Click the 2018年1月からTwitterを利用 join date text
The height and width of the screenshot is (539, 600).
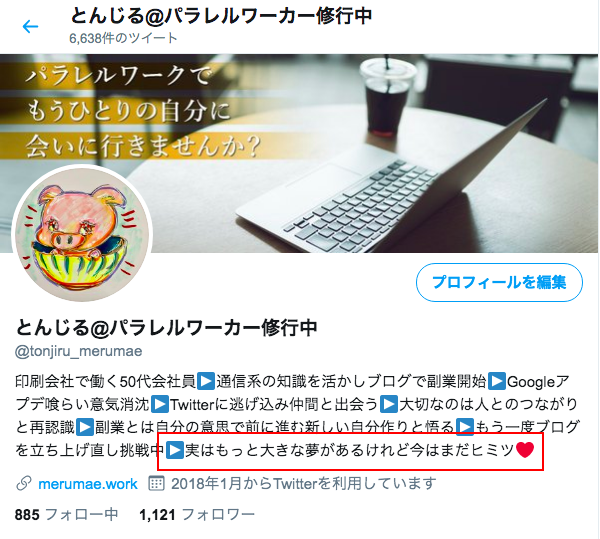click(303, 484)
